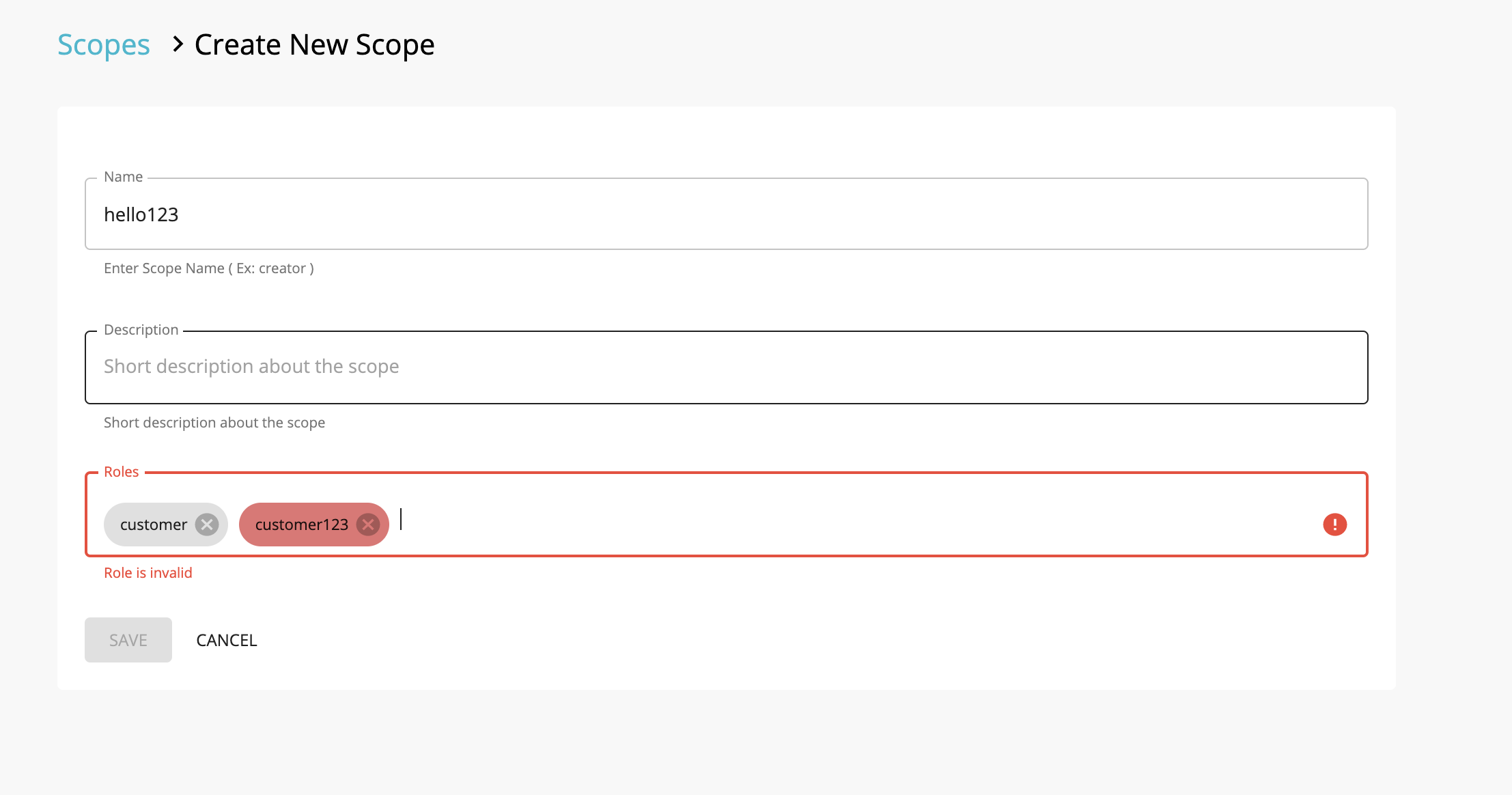This screenshot has height=795, width=1512.
Task: Click the Role is invalid error message
Action: tap(148, 572)
